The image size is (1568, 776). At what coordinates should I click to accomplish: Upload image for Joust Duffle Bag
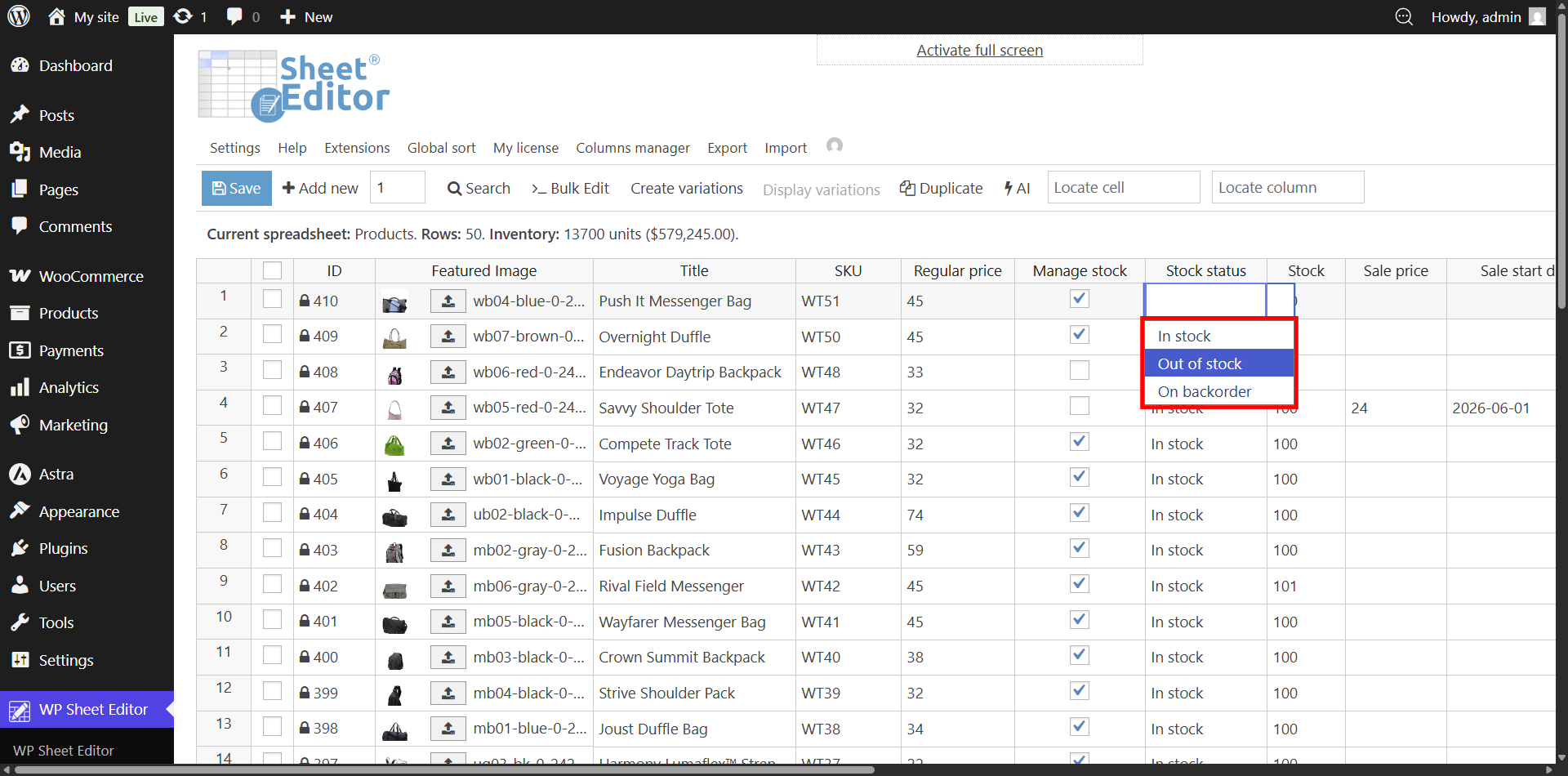[x=448, y=728]
